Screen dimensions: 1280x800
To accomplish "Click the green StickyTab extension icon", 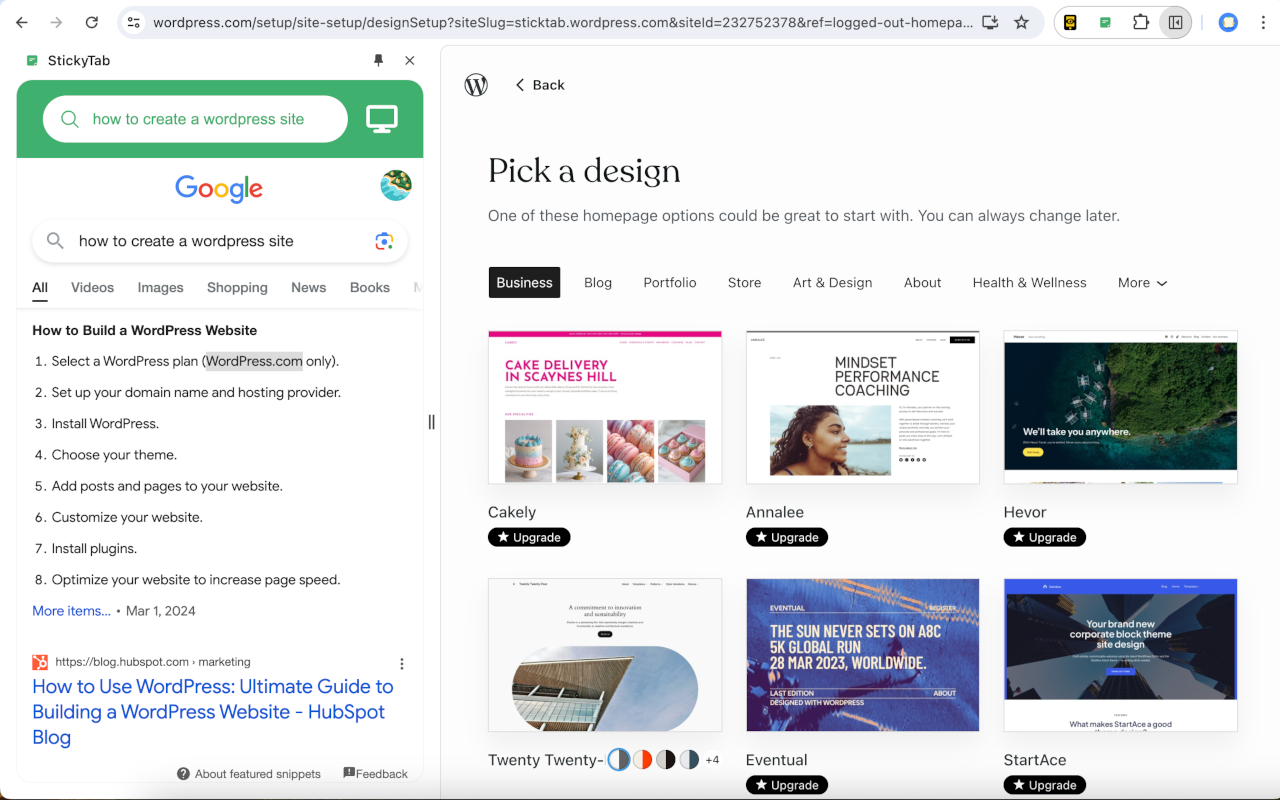I will (1105, 22).
